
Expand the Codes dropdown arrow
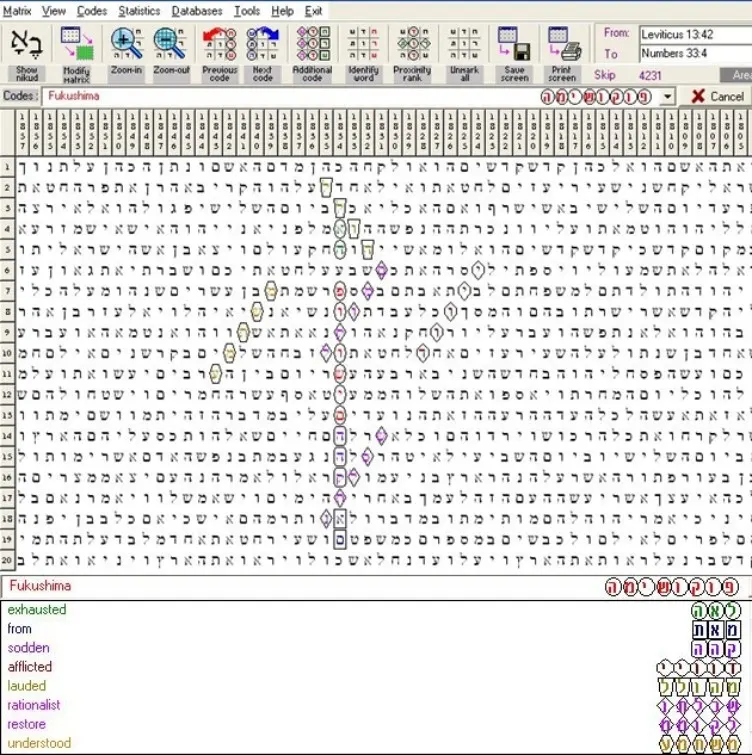click(667, 97)
